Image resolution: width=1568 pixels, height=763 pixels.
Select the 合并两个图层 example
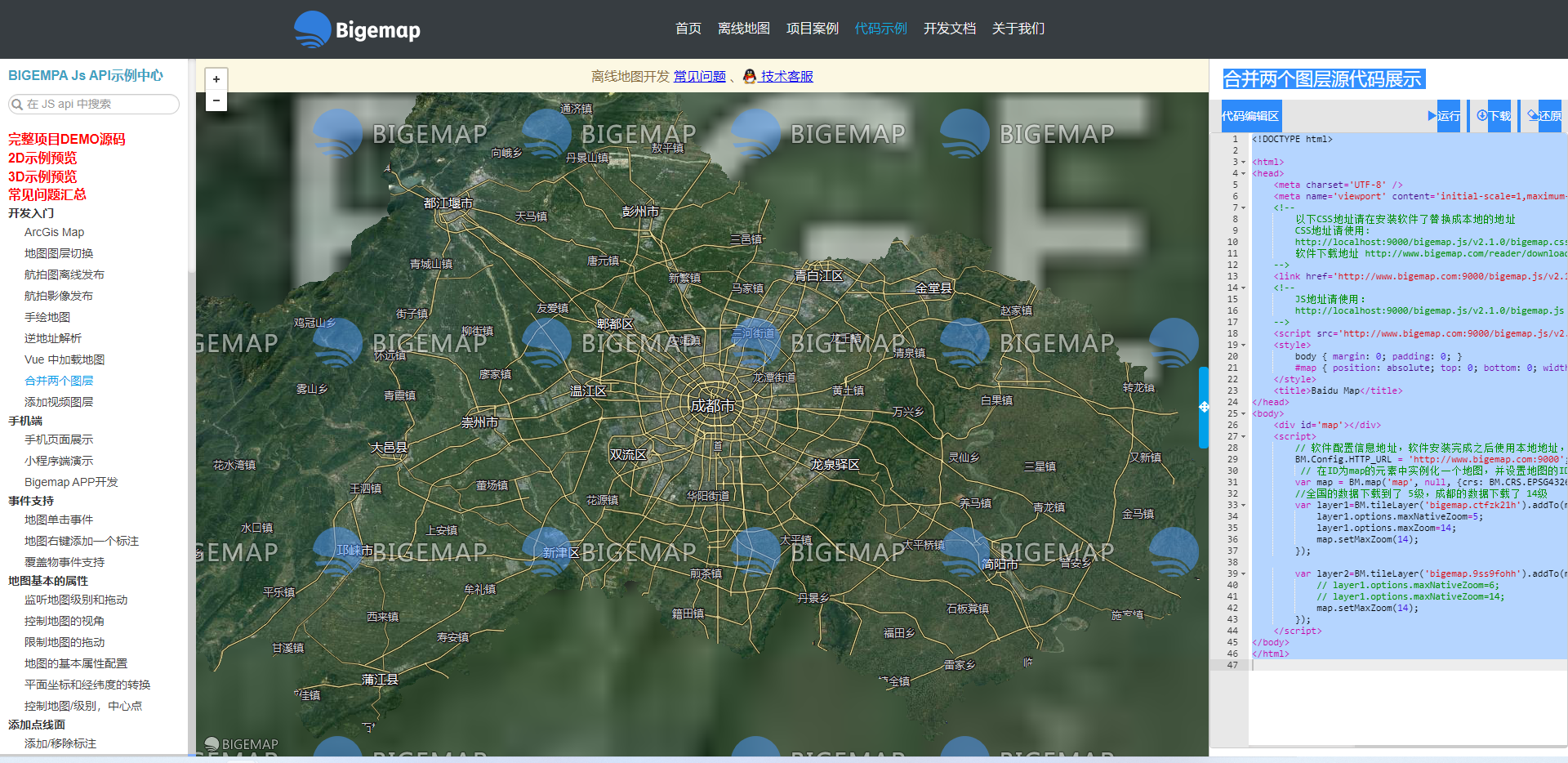(x=59, y=381)
